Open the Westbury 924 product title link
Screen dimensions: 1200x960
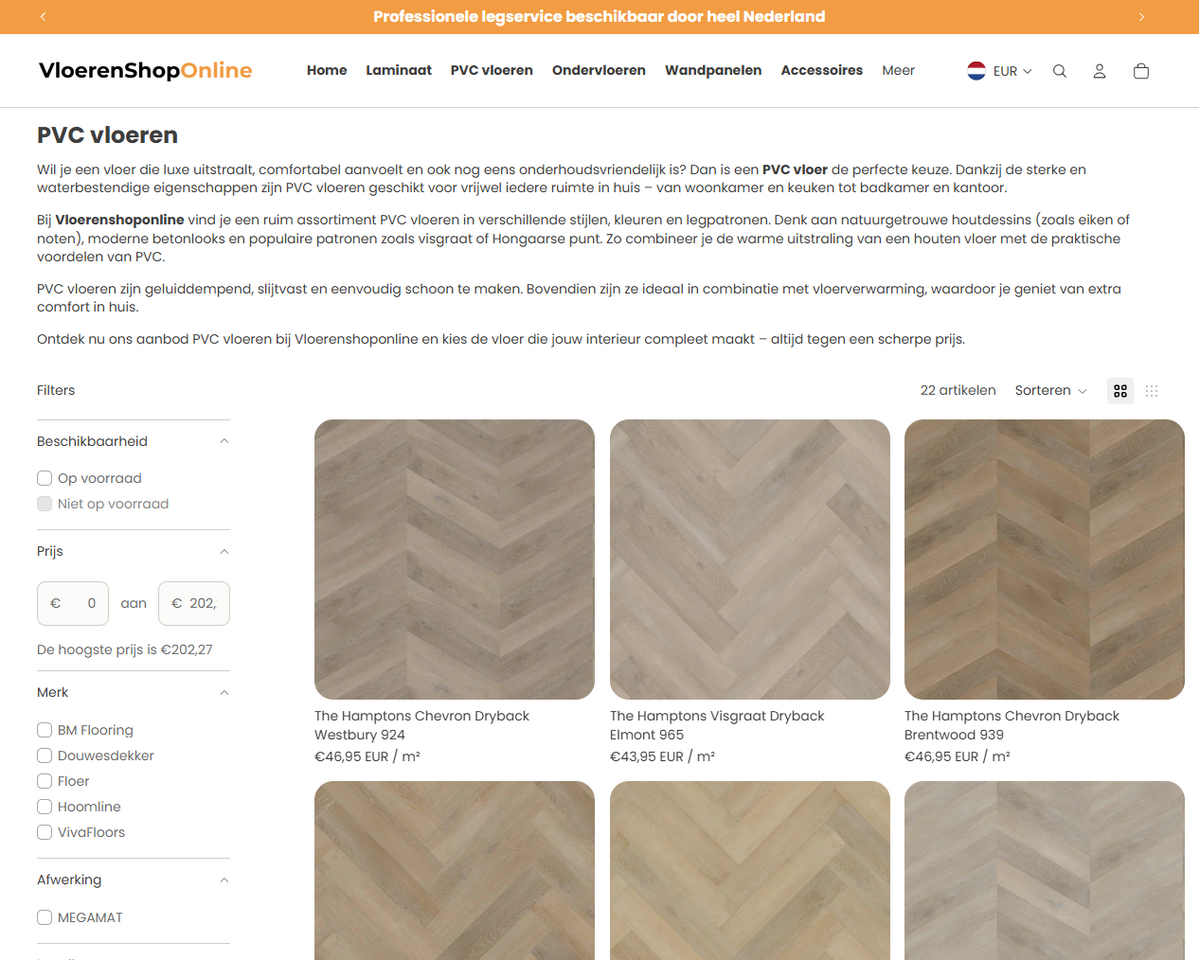click(421, 725)
